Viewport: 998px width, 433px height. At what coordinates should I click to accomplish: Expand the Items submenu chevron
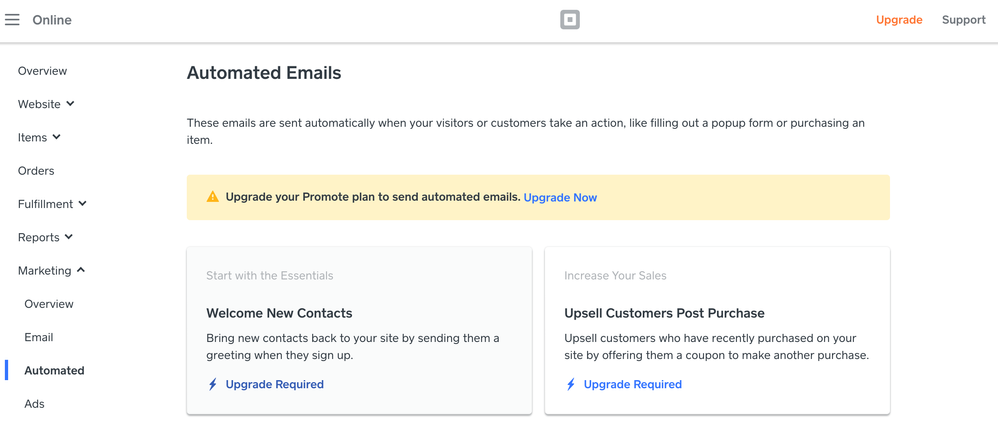[57, 137]
